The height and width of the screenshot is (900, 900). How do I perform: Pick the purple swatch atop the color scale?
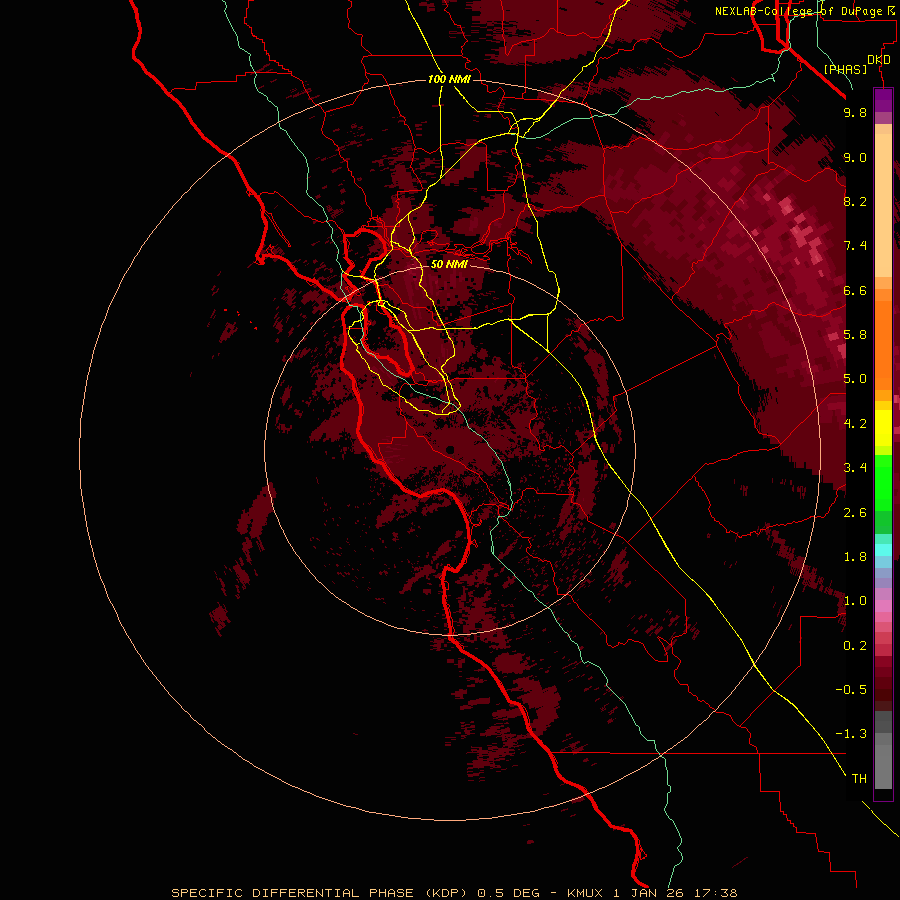(x=883, y=100)
